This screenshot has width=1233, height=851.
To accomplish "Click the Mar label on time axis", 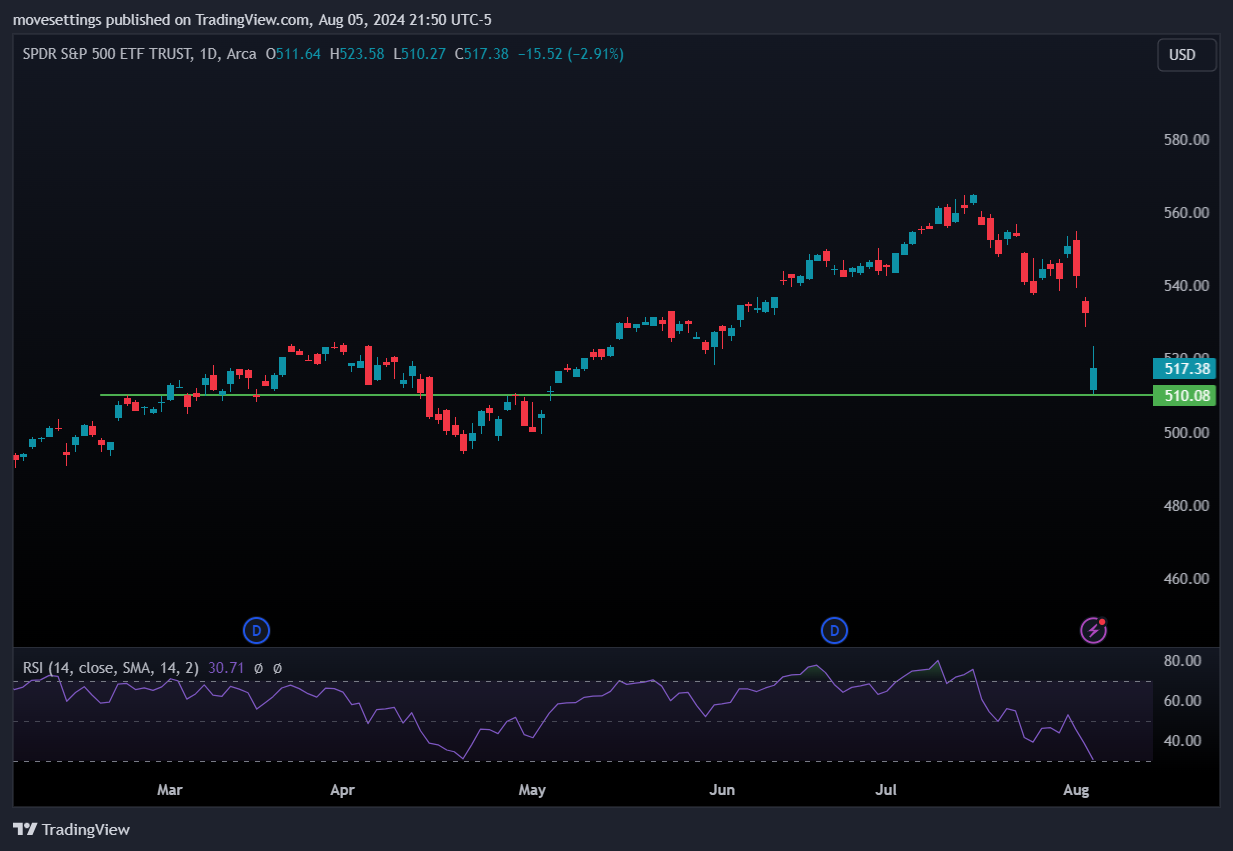I will (x=170, y=790).
